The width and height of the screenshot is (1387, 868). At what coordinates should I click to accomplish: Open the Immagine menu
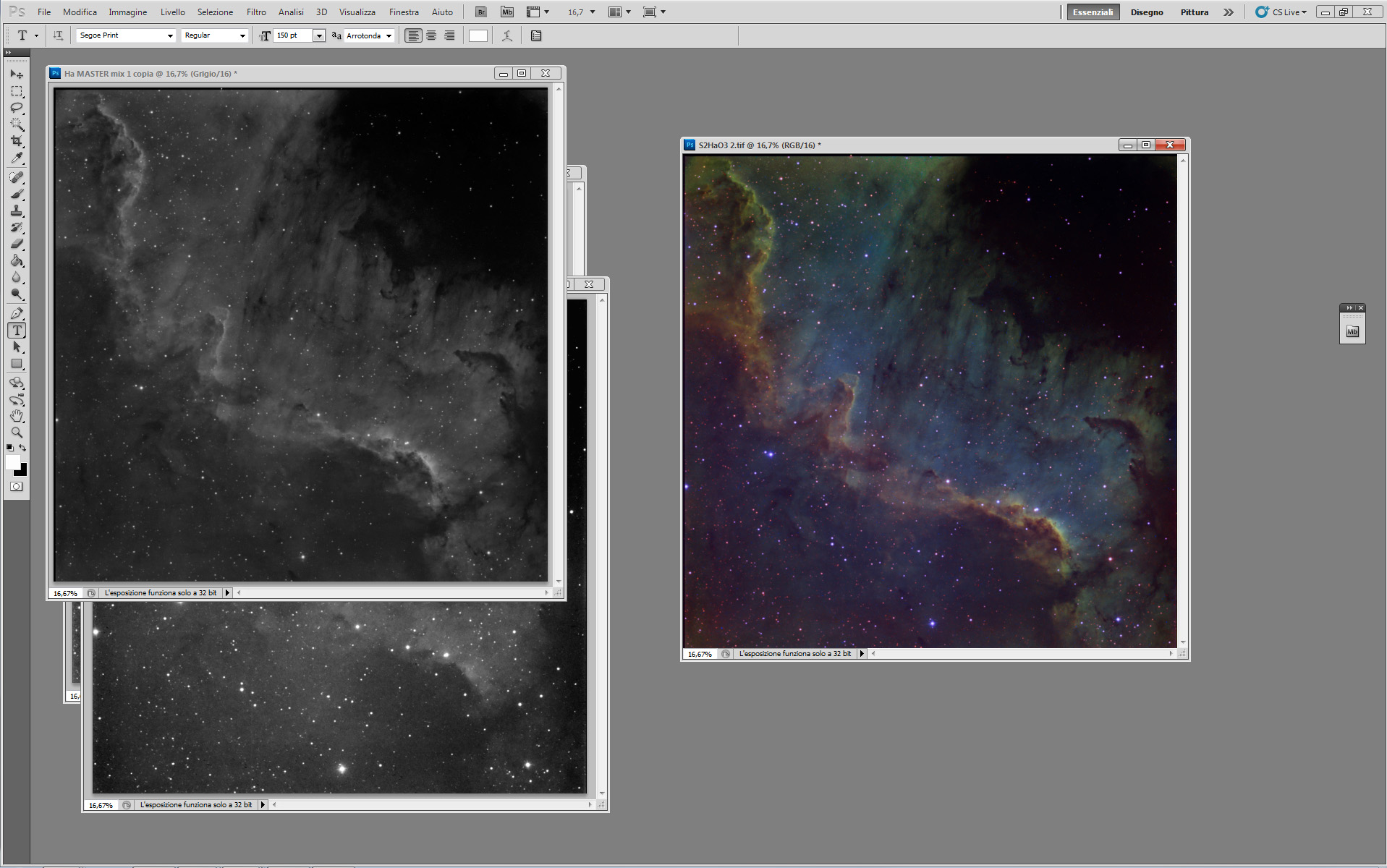(x=127, y=12)
